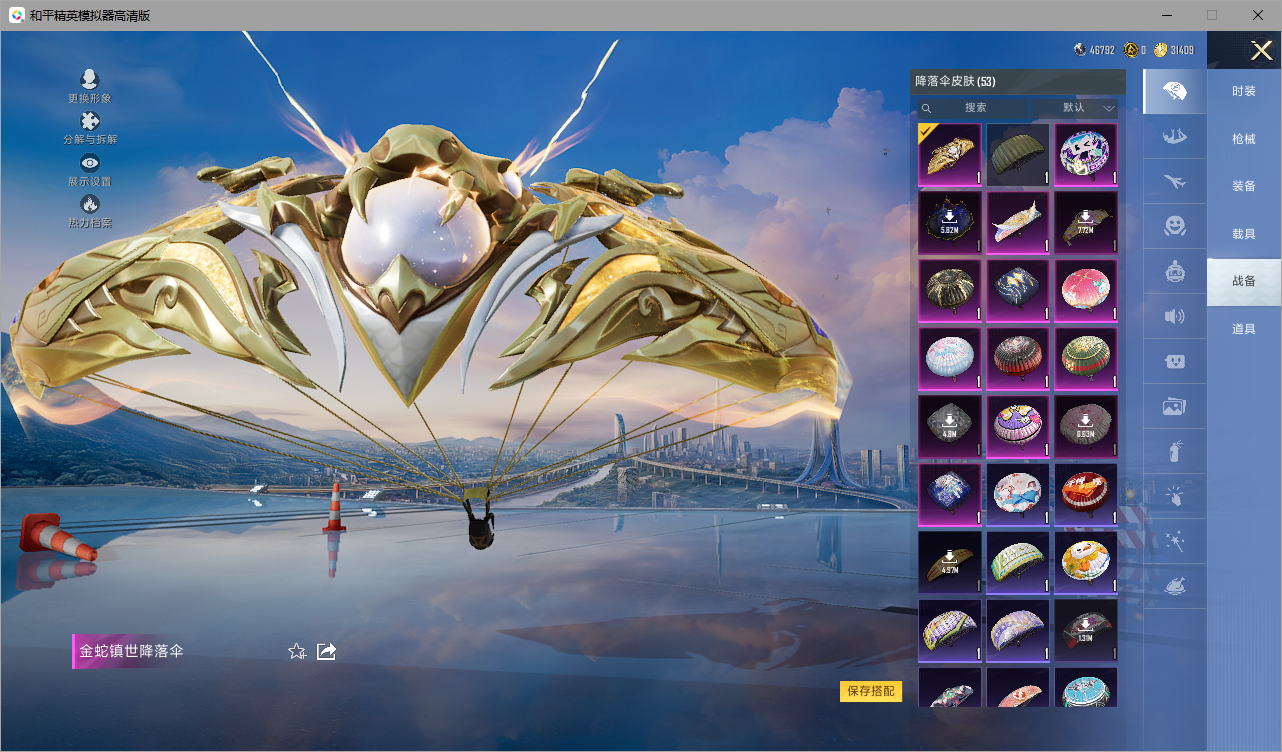The image size is (1282, 752).
Task: Open the magic wand sparkle category icon
Action: tap(1174, 541)
